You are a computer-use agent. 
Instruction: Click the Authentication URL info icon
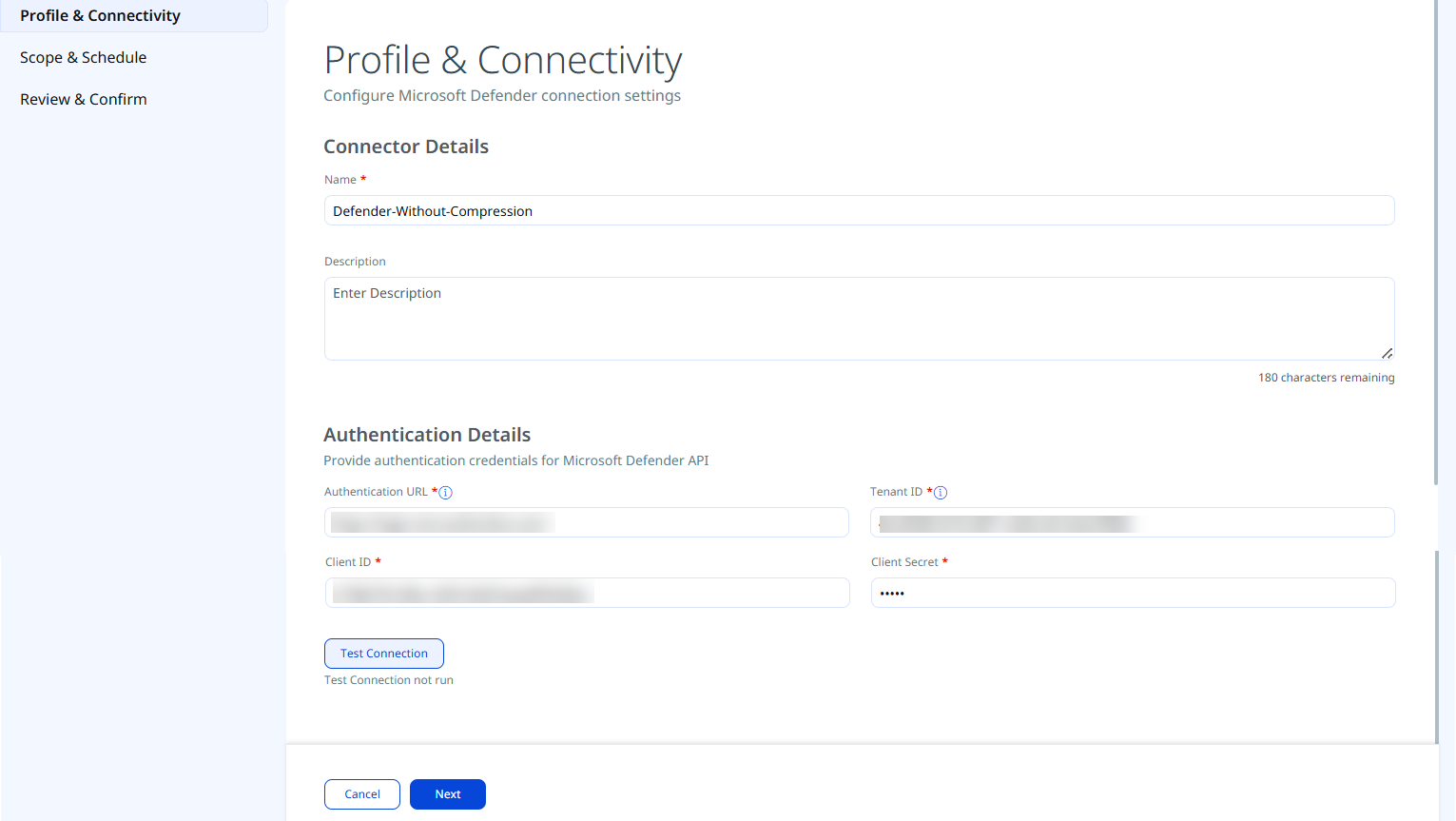point(445,493)
